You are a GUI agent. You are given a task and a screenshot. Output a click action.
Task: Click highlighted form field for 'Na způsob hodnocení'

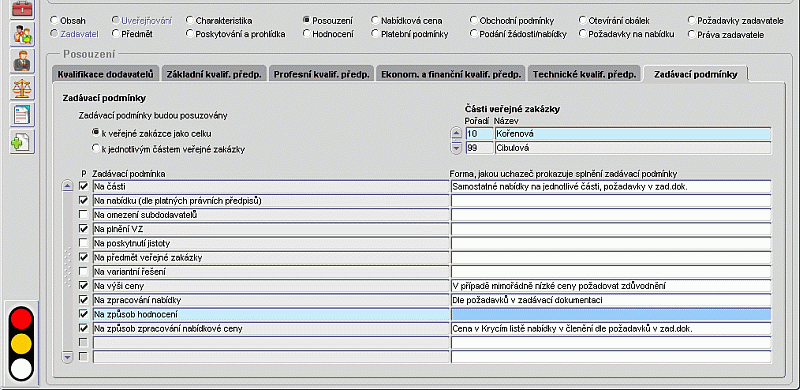(x=611, y=314)
